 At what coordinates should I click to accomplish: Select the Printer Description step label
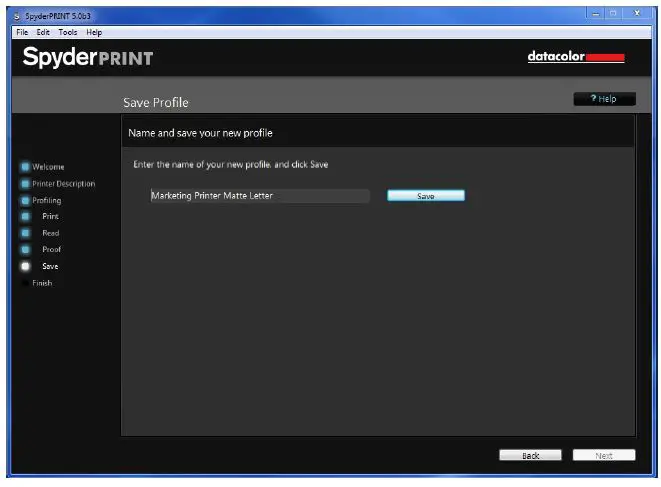[64, 184]
